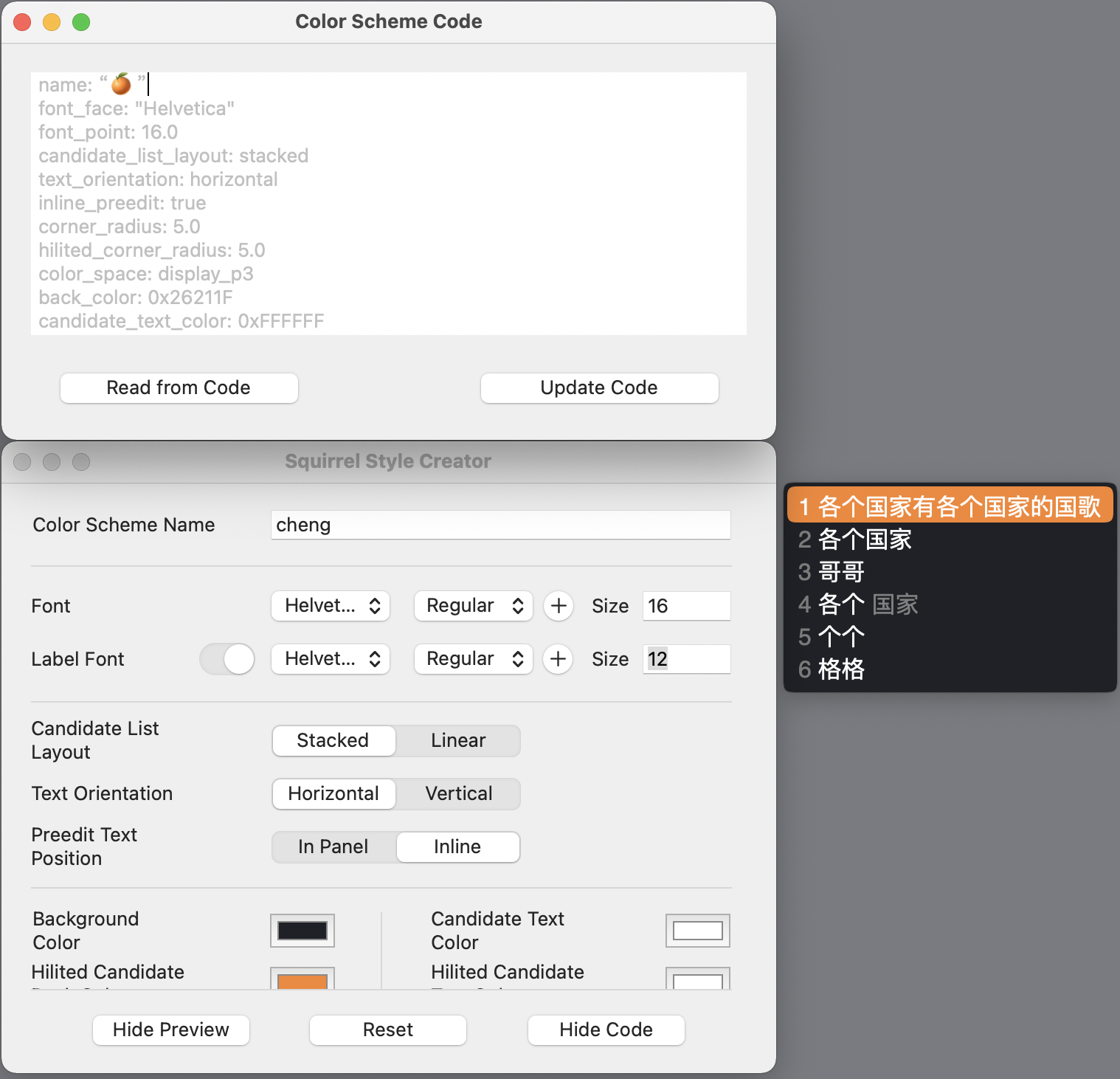This screenshot has height=1079, width=1120.
Task: Add font with plus button in Font row
Action: (559, 606)
